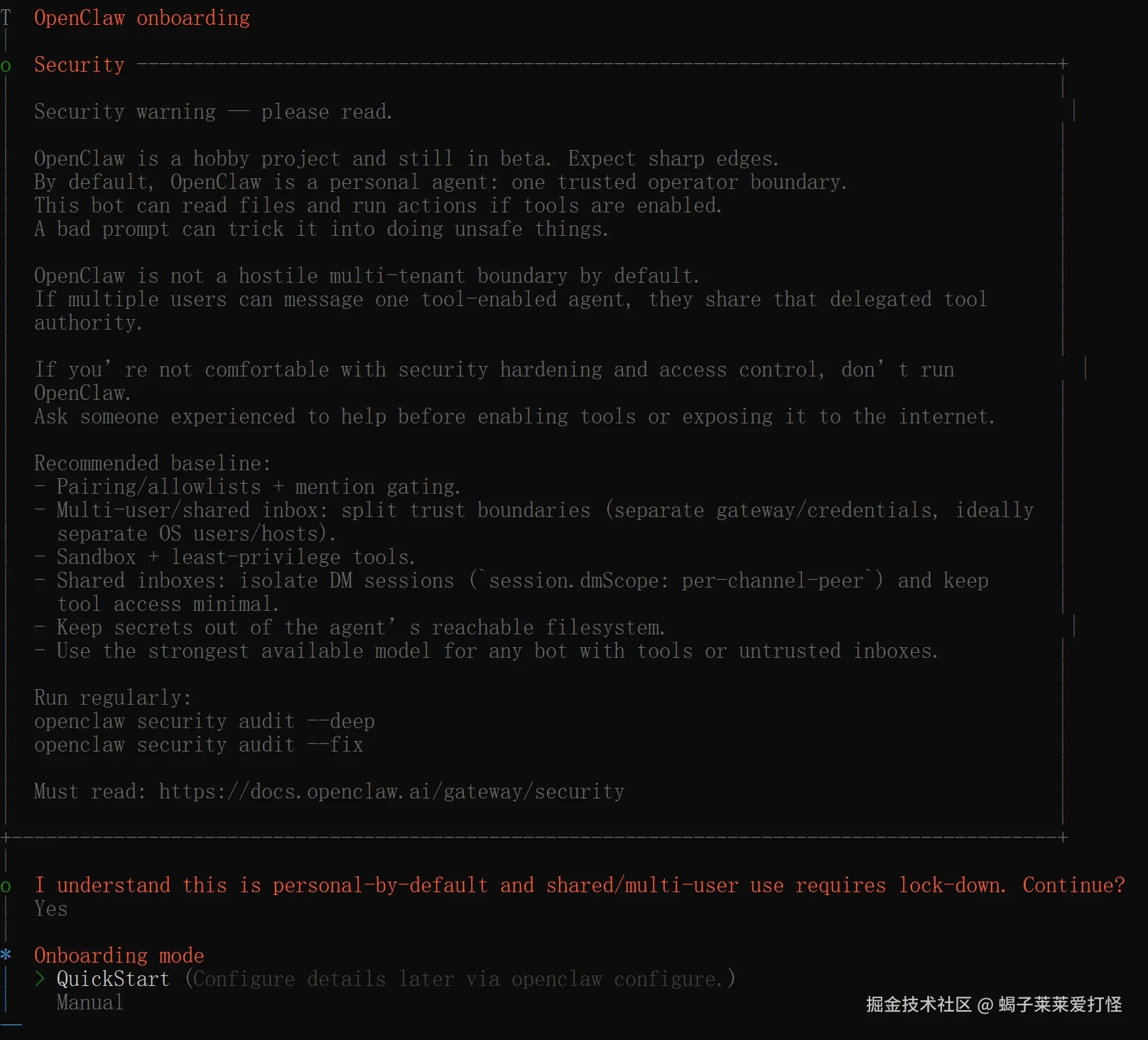Viewport: 1148px width, 1040px height.
Task: Click 'OpenClaw is not a hostile multi-tenant' line
Action: click(367, 276)
